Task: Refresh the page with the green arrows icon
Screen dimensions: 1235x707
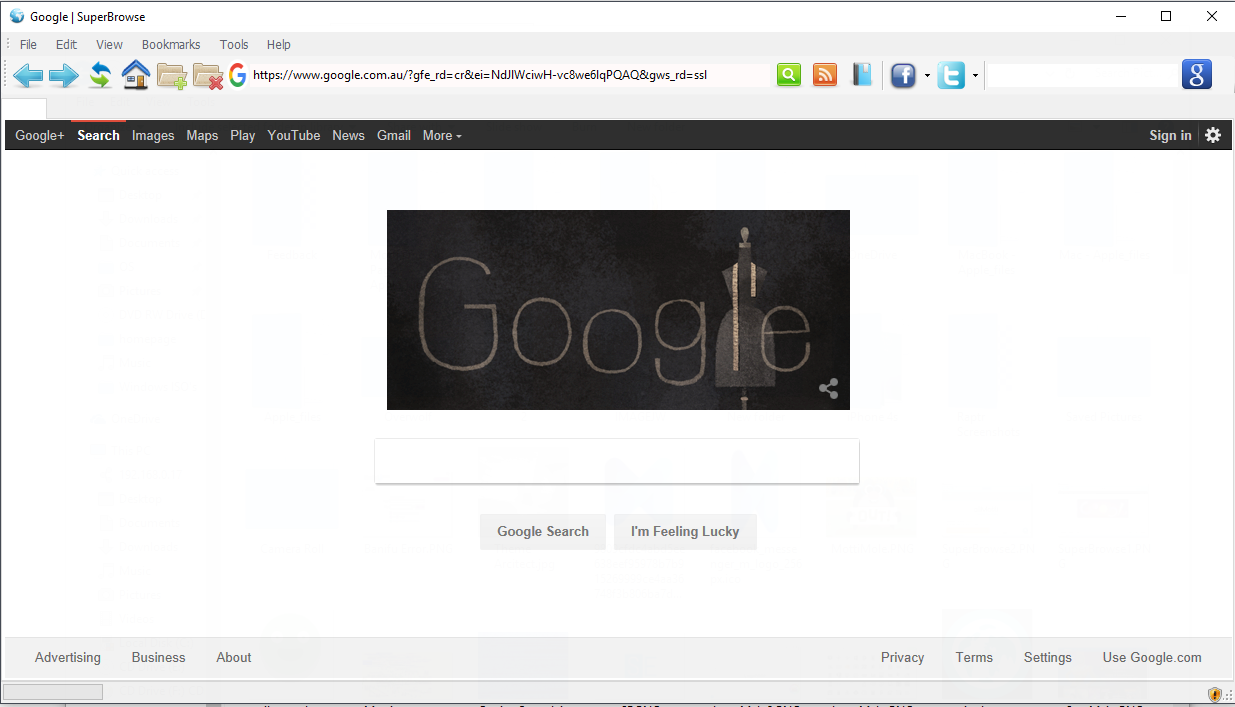Action: (x=100, y=75)
